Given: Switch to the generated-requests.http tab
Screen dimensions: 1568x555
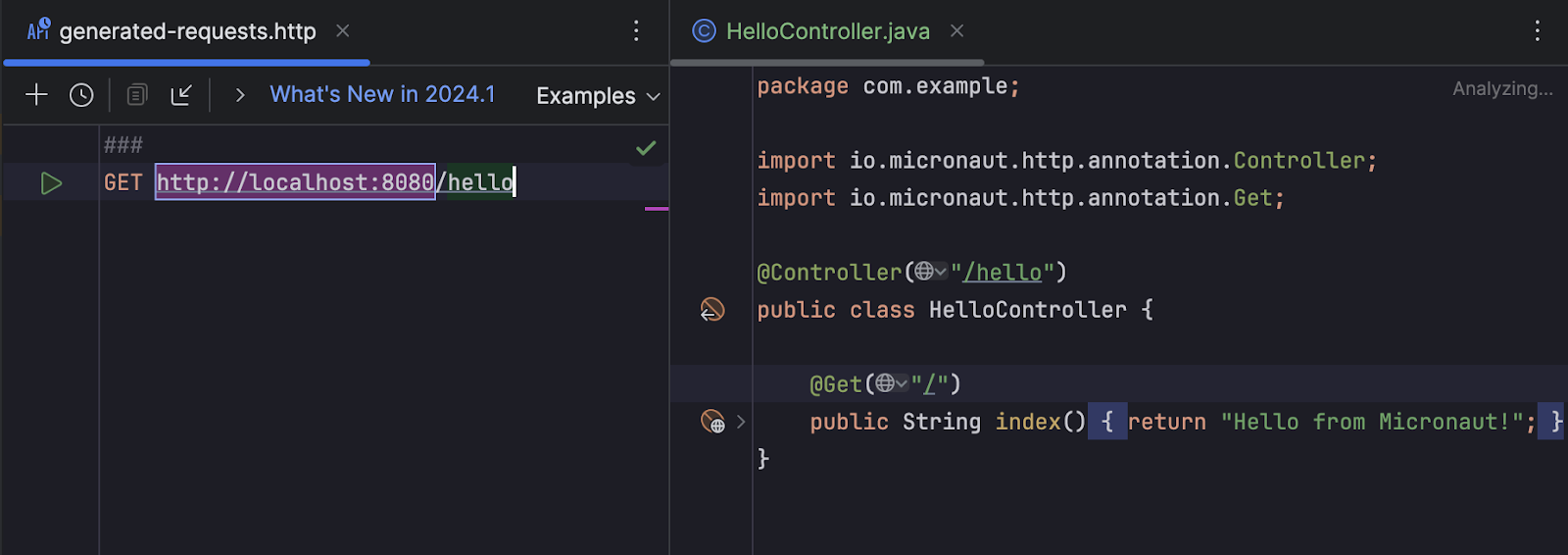Looking at the screenshot, I should (186, 31).
